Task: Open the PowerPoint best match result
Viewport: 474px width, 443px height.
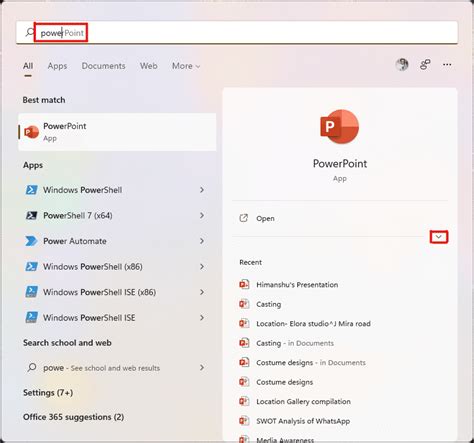Action: point(117,132)
